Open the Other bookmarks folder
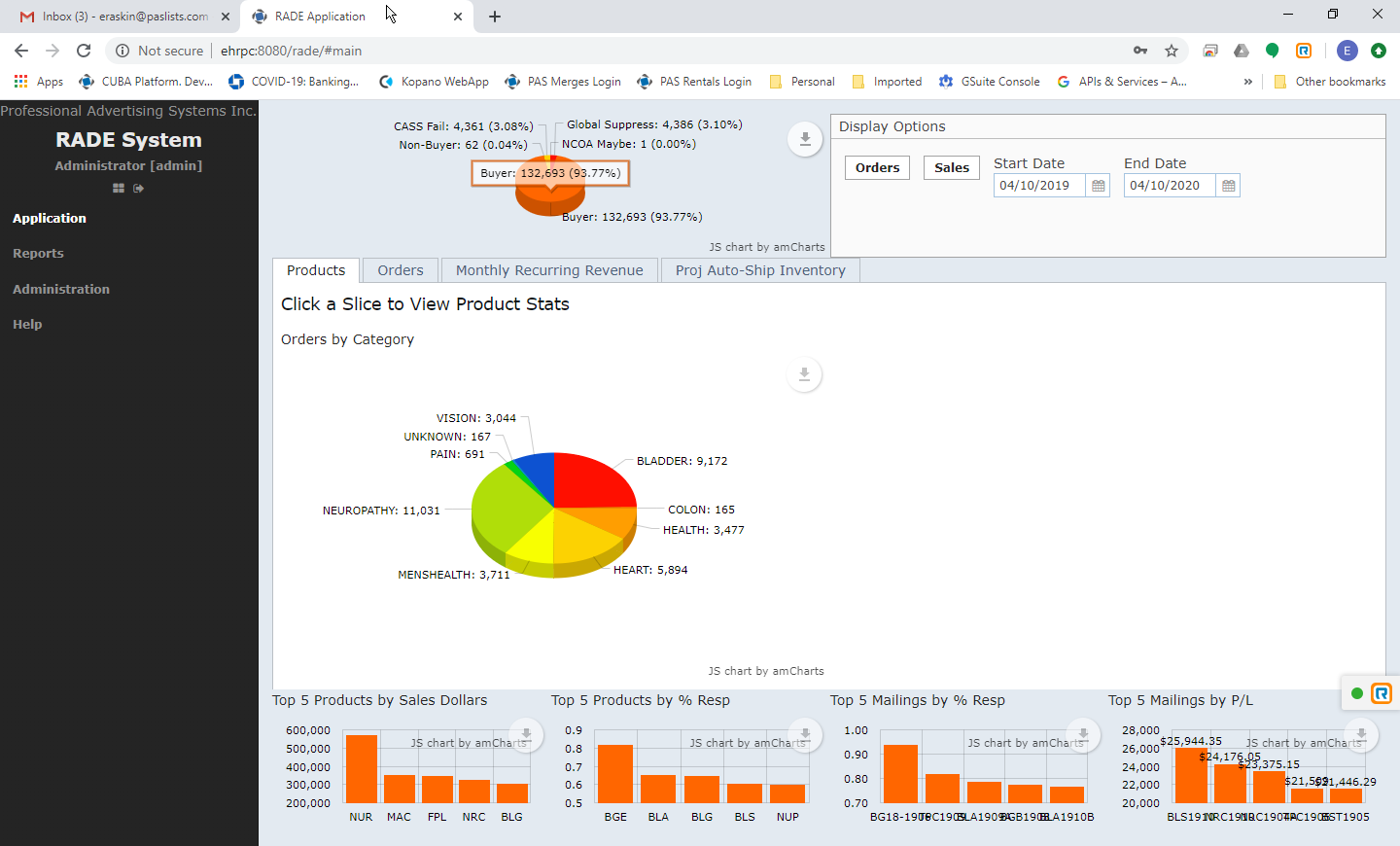This screenshot has height=846, width=1400. [x=1329, y=82]
